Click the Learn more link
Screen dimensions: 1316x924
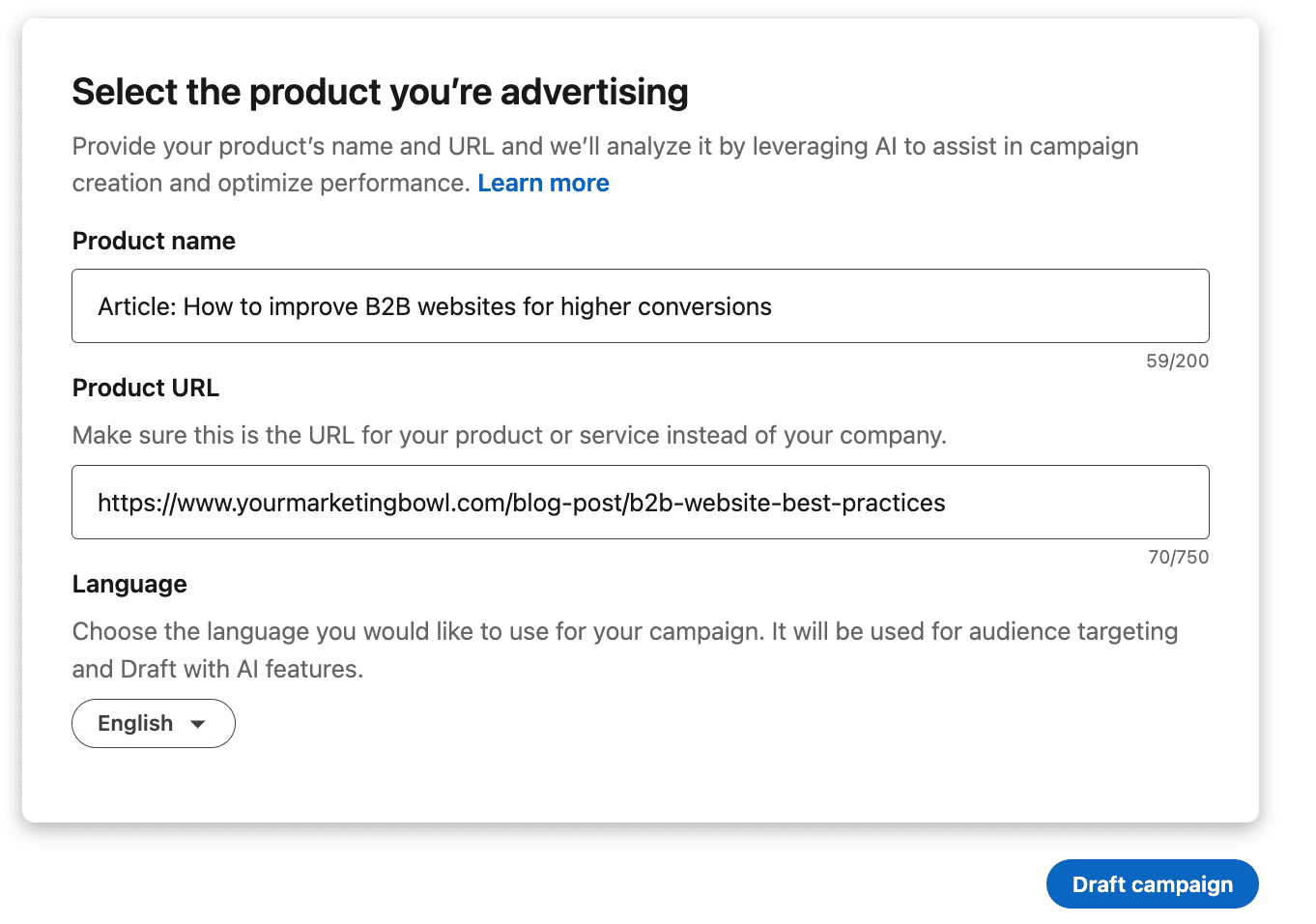point(543,183)
